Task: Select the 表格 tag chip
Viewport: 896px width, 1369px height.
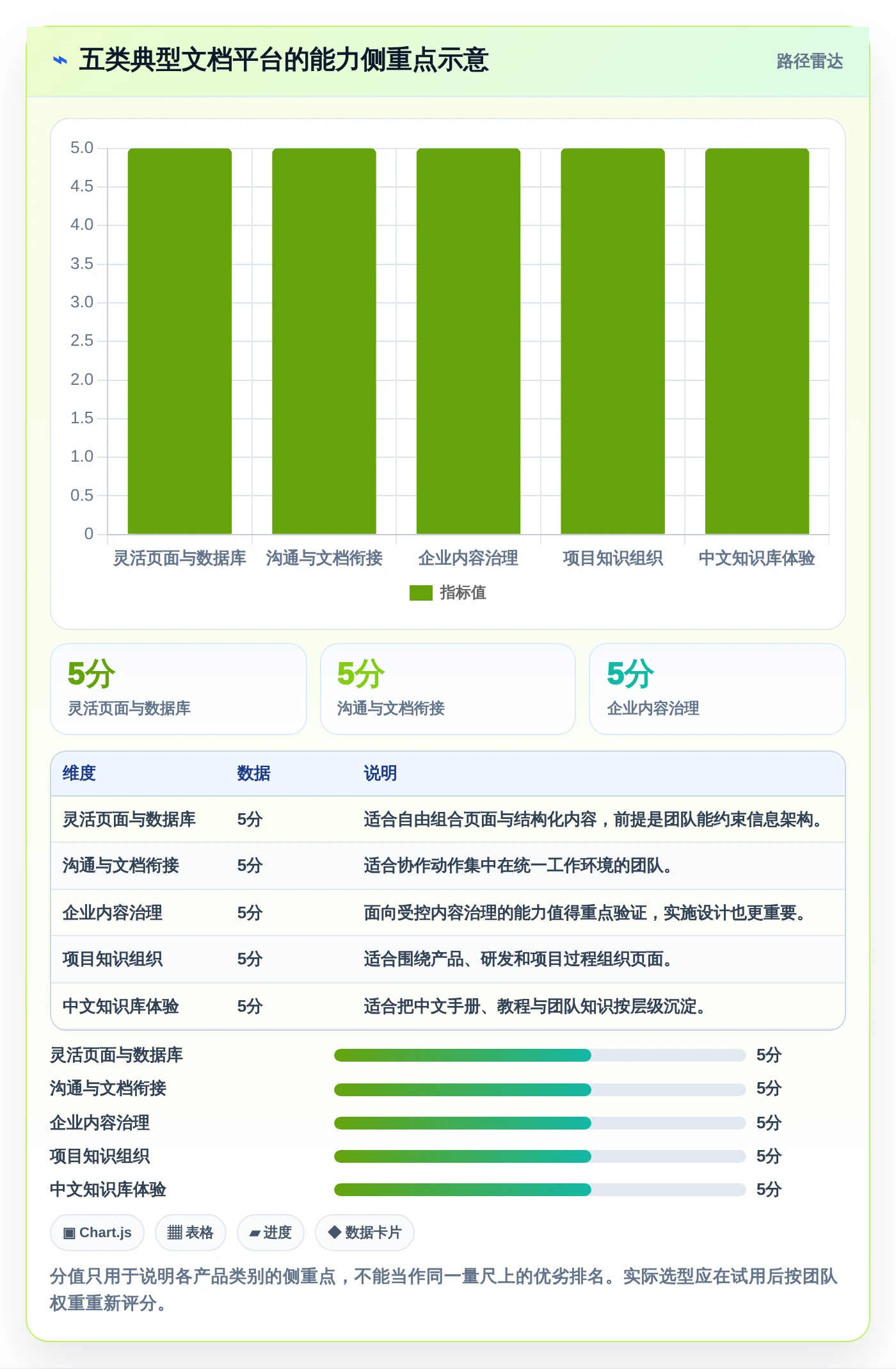Action: (191, 1233)
